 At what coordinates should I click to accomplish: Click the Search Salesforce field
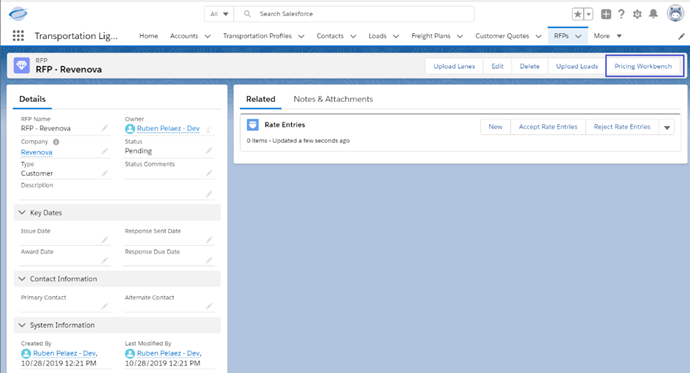coord(354,14)
